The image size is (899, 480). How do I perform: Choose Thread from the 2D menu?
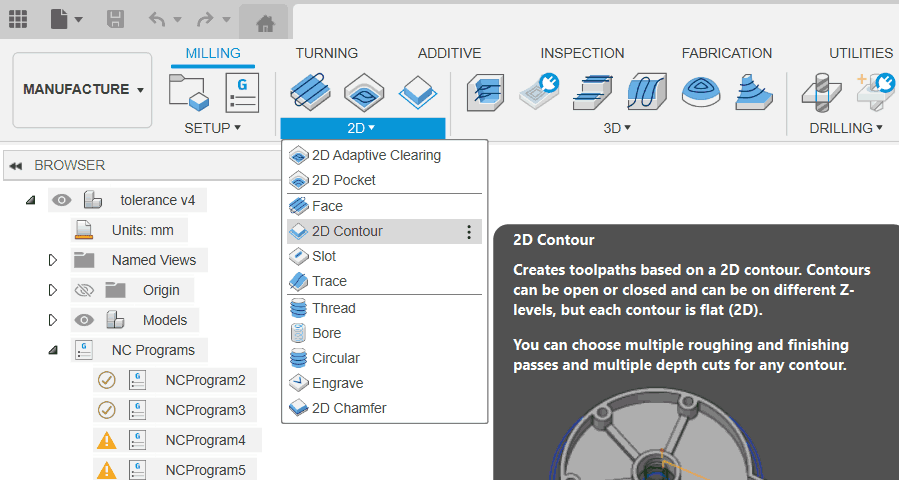[x=384, y=308]
